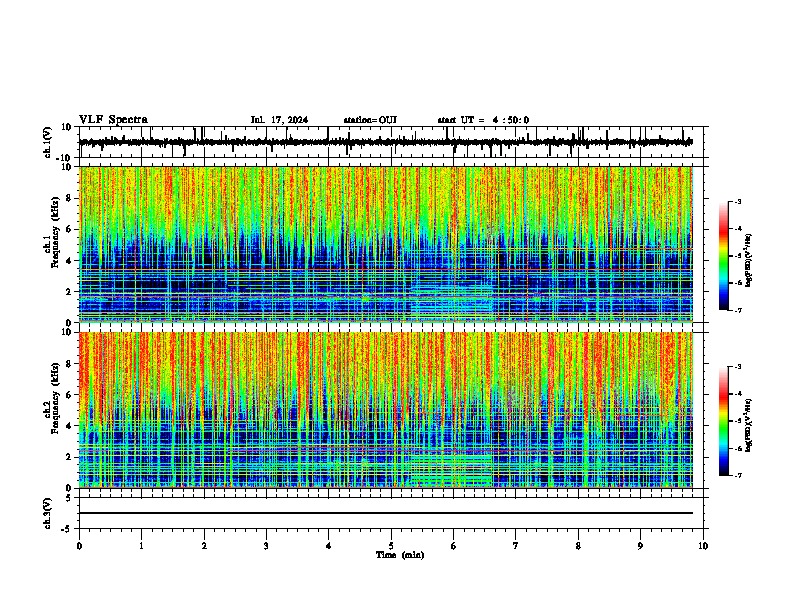Screen dimensions: 792x612
Task: Click the Time (min) axis label
Action: tap(400, 555)
